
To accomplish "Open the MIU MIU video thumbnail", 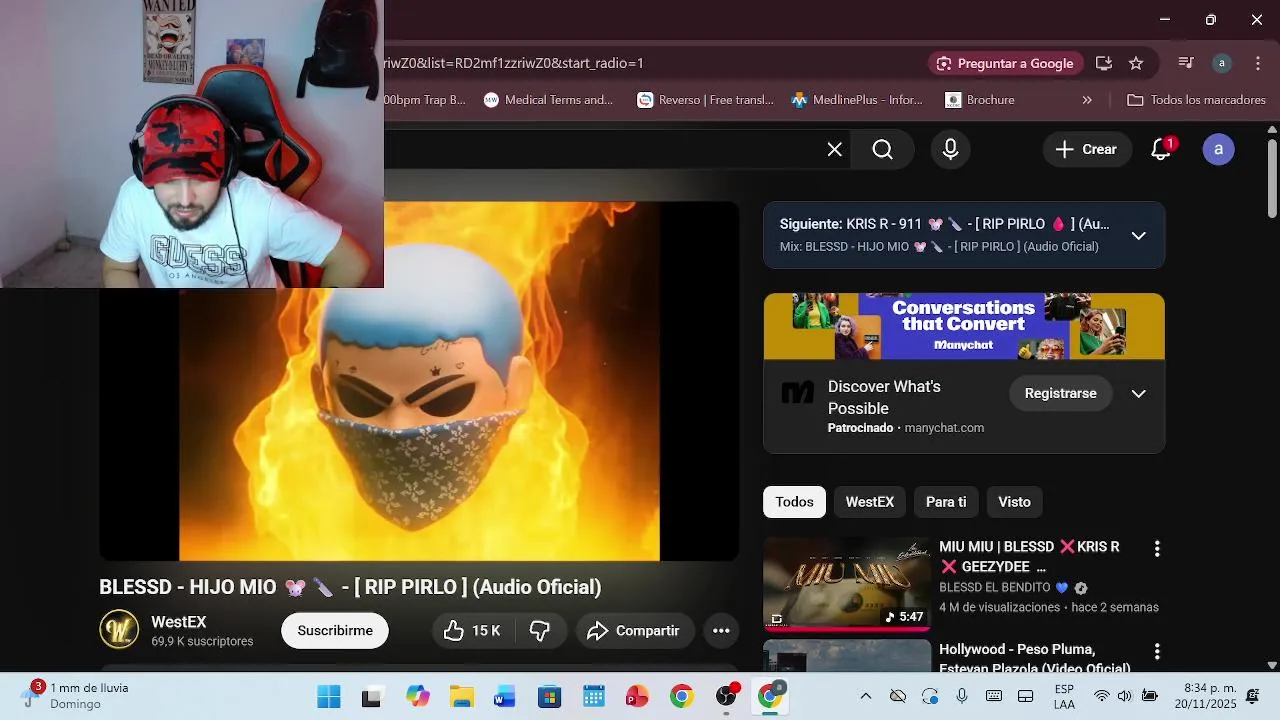I will 847,584.
